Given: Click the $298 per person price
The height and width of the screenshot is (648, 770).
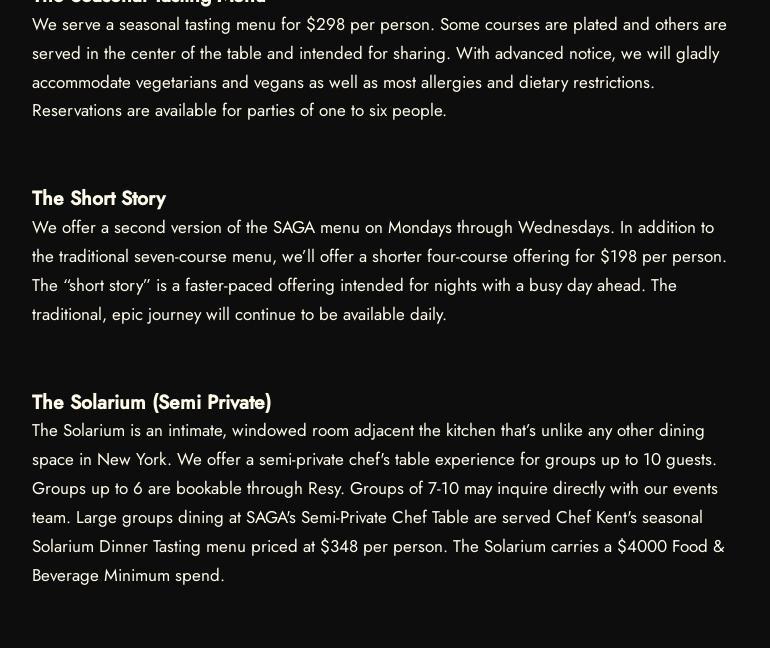Looking at the screenshot, I should 325,24.
